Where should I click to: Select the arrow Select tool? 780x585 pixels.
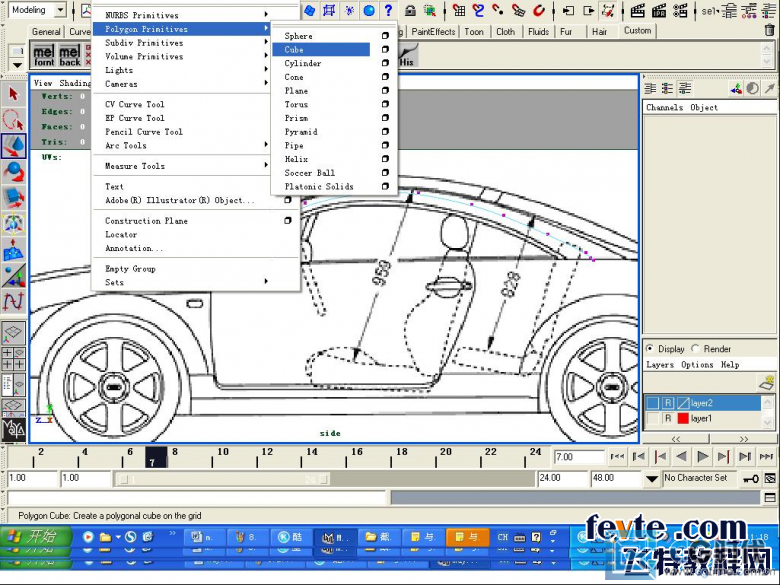coord(13,94)
